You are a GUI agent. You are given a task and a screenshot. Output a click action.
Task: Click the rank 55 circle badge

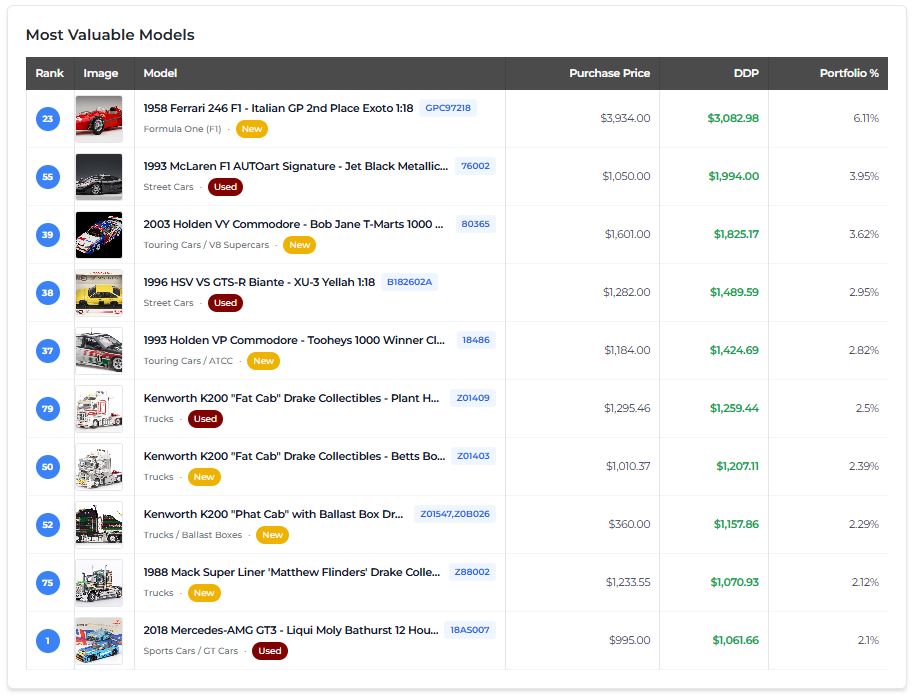[48, 177]
